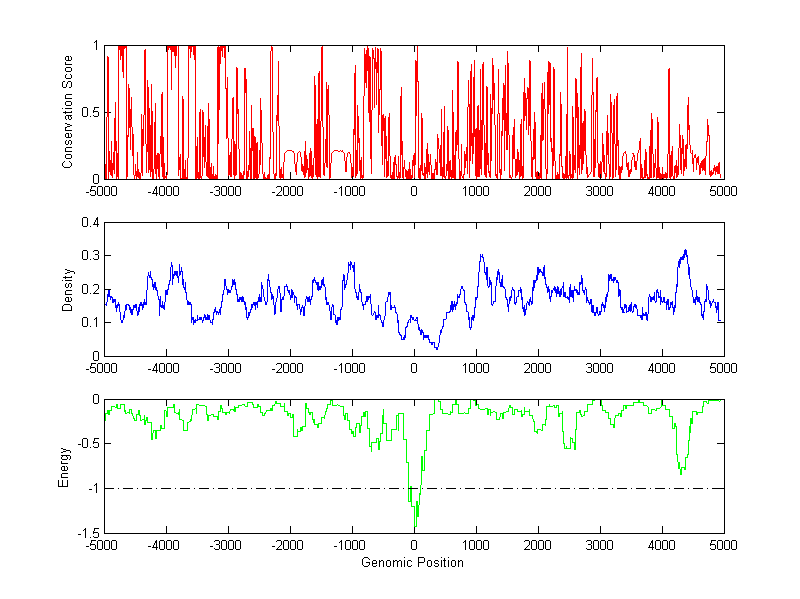Click the green energy dip near position 4300
Image resolution: width=800 pixels, height=599 pixels.
point(681,470)
